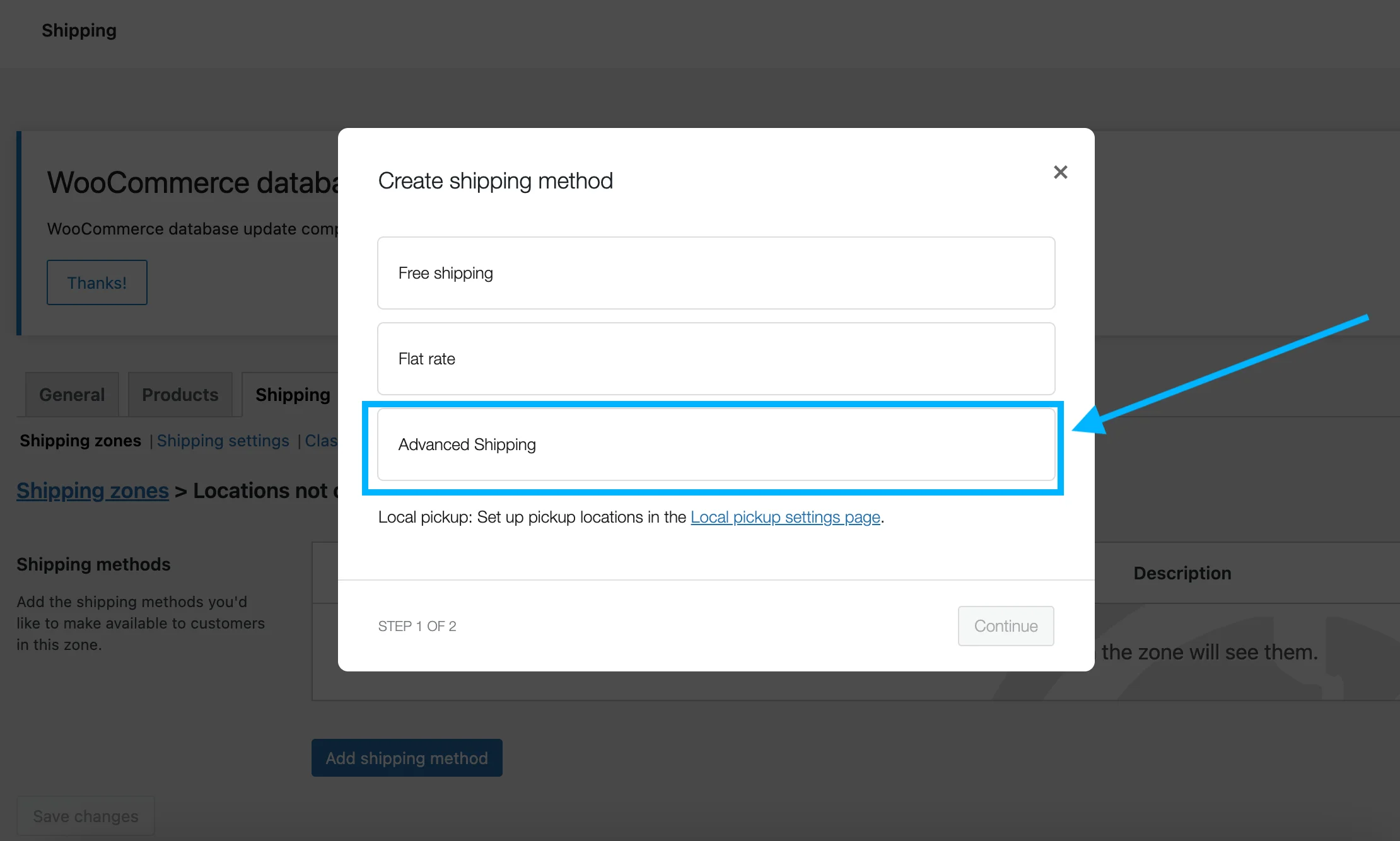The width and height of the screenshot is (1400, 841).
Task: Click the Continue button
Action: tap(1006, 626)
